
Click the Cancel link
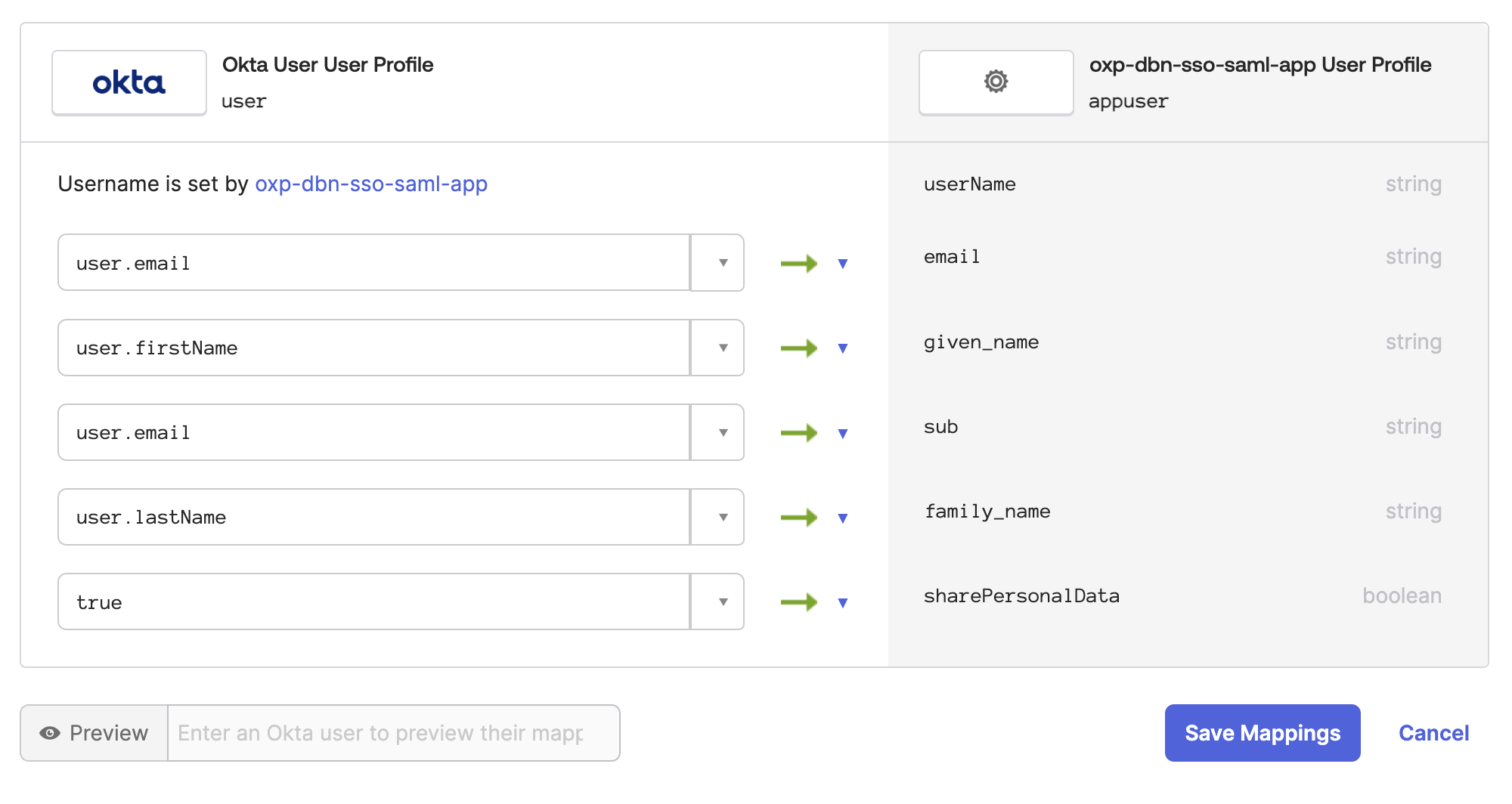click(x=1433, y=733)
